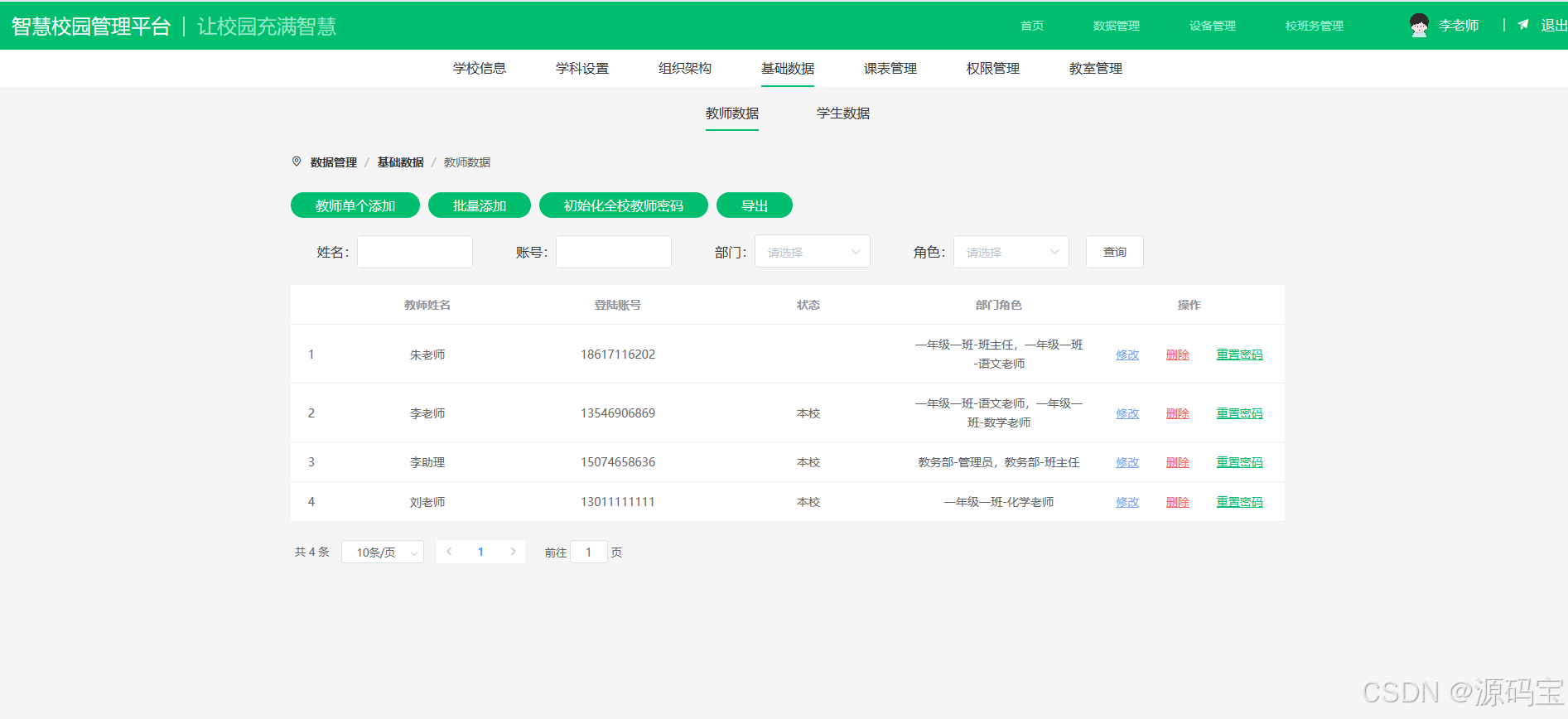
Task: Click account number 13546906869
Action: pyautogui.click(x=618, y=413)
